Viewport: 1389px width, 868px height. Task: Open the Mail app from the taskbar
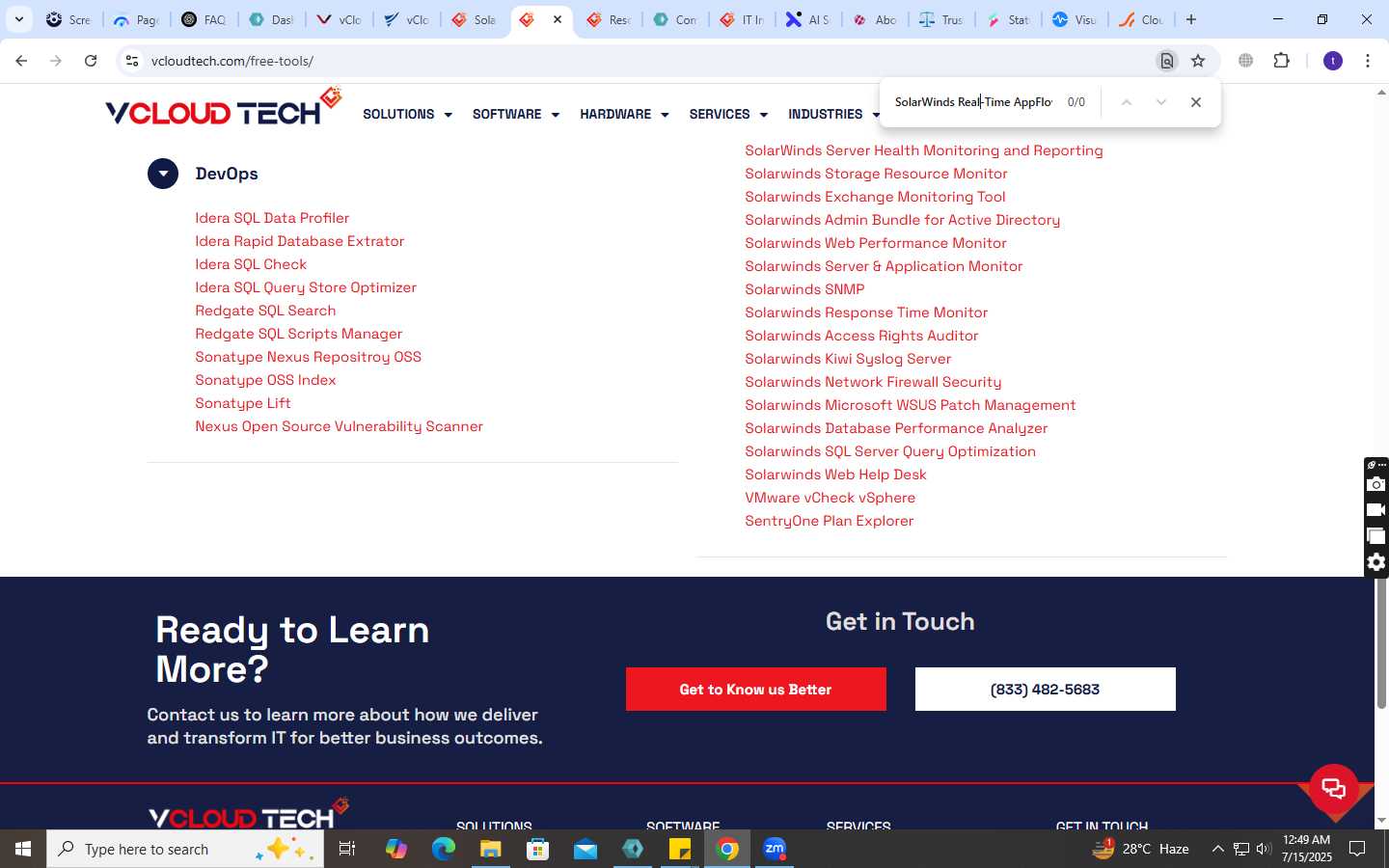[586, 849]
